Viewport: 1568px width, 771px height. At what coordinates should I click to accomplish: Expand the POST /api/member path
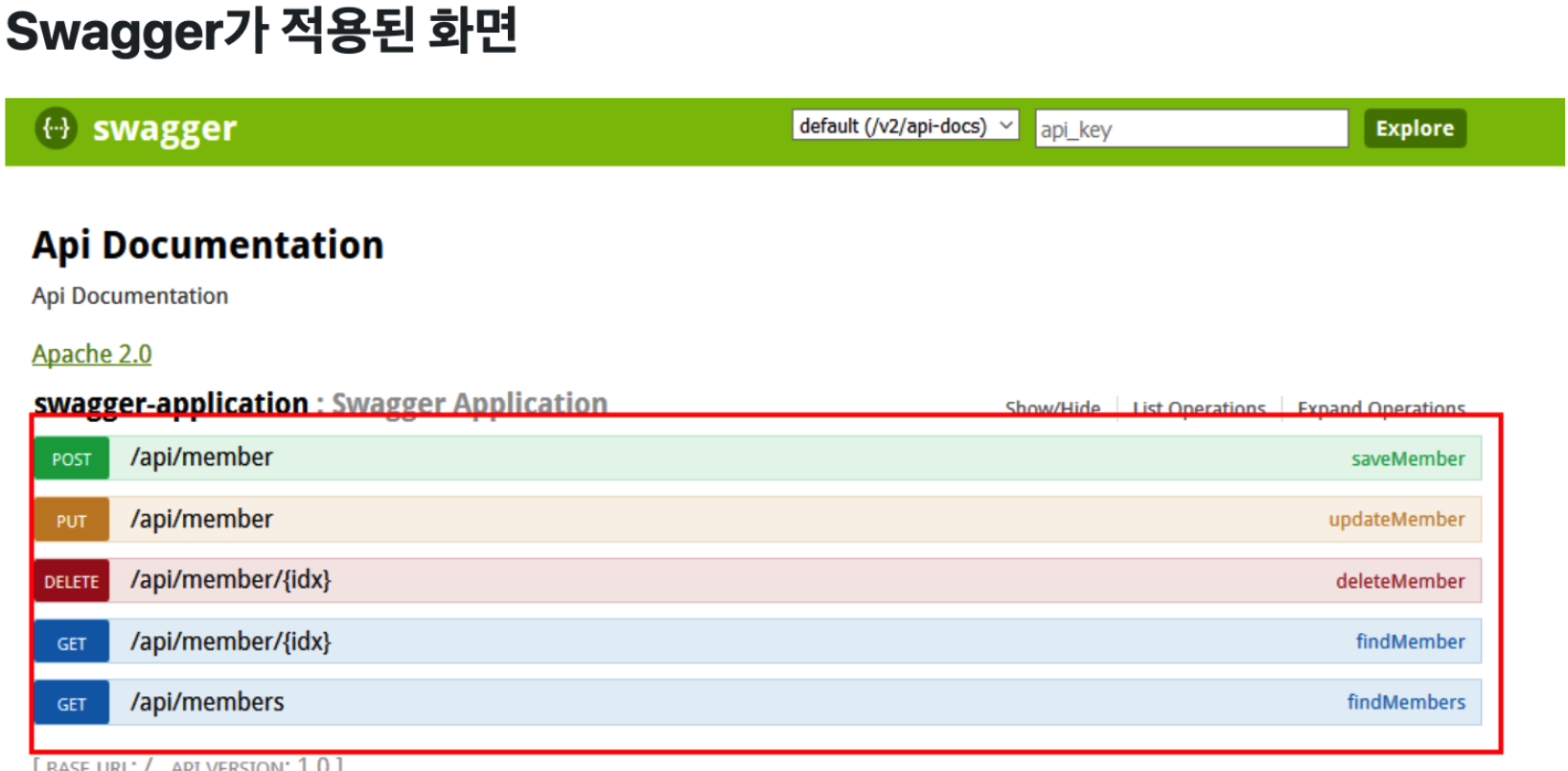[x=201, y=457]
